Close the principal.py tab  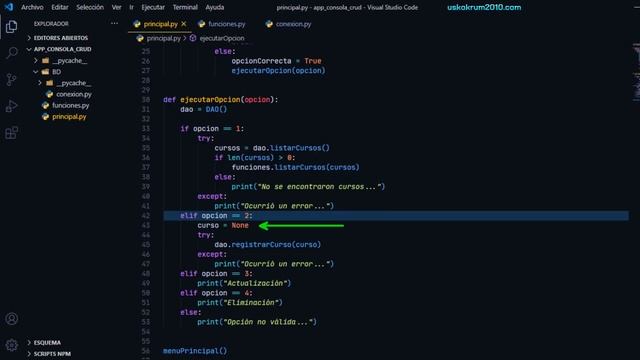click(x=184, y=24)
